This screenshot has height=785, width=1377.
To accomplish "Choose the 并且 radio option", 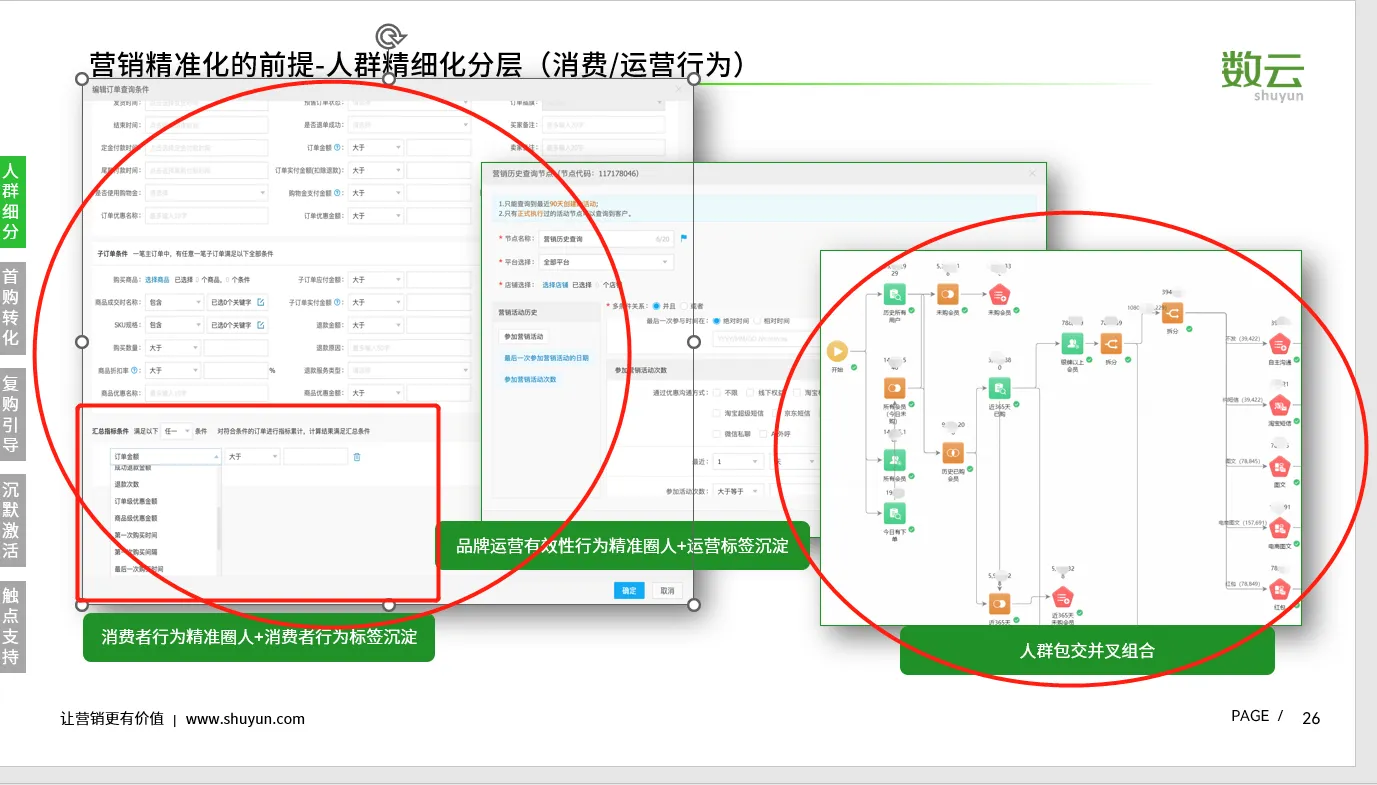I will 657,306.
